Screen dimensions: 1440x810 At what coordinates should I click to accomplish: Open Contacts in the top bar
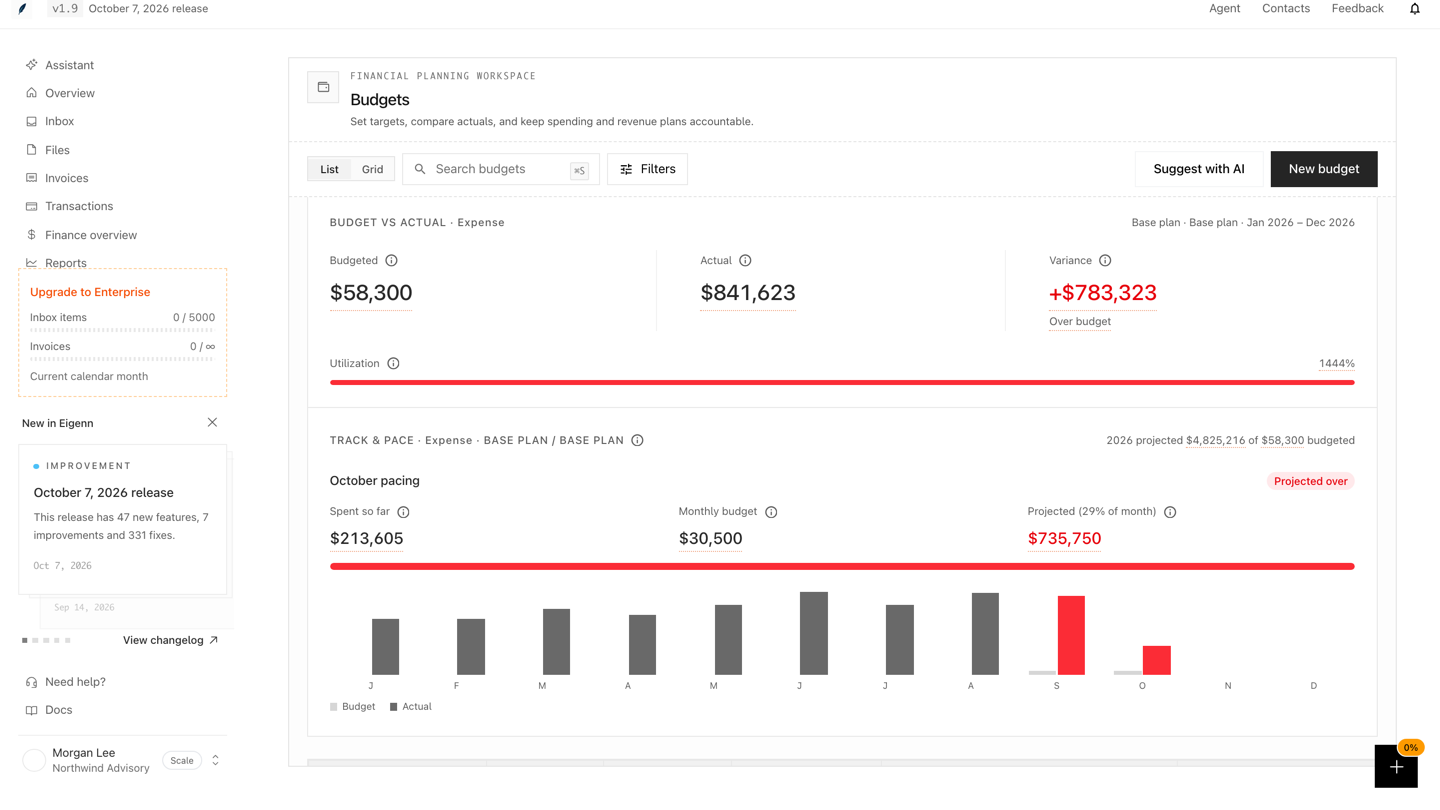[x=1286, y=9]
